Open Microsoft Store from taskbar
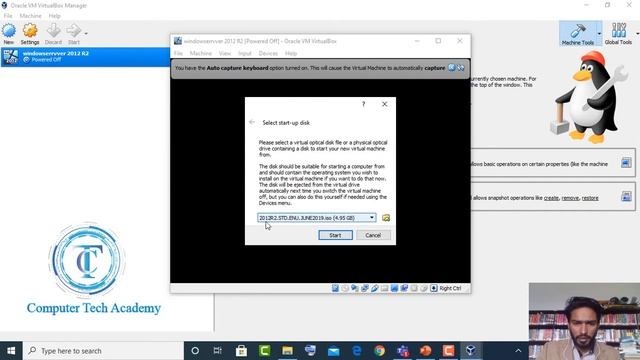Screen dimensions: 640x360 coord(241,351)
